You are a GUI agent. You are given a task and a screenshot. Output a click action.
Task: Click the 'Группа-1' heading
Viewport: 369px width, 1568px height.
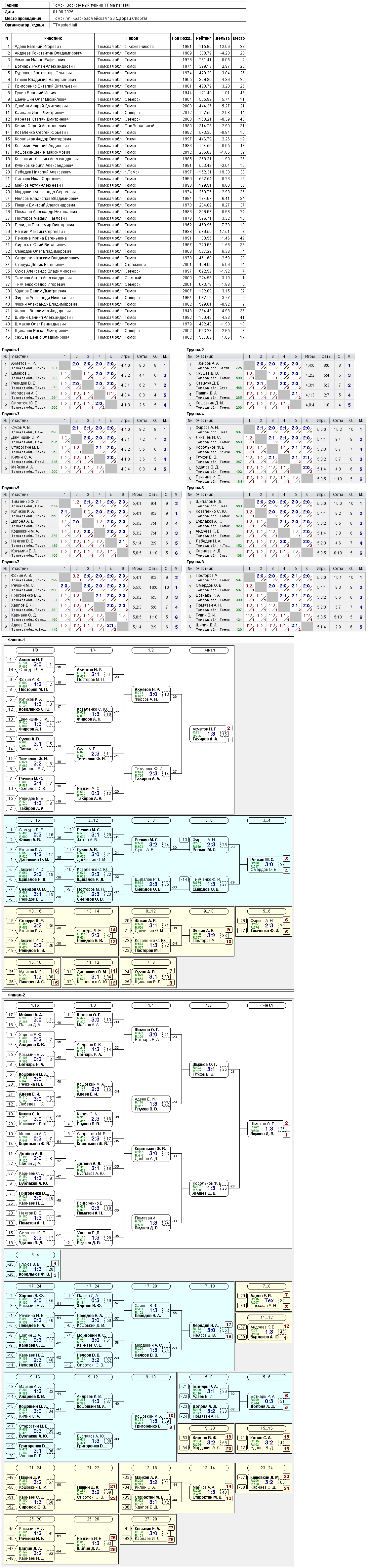[11, 350]
